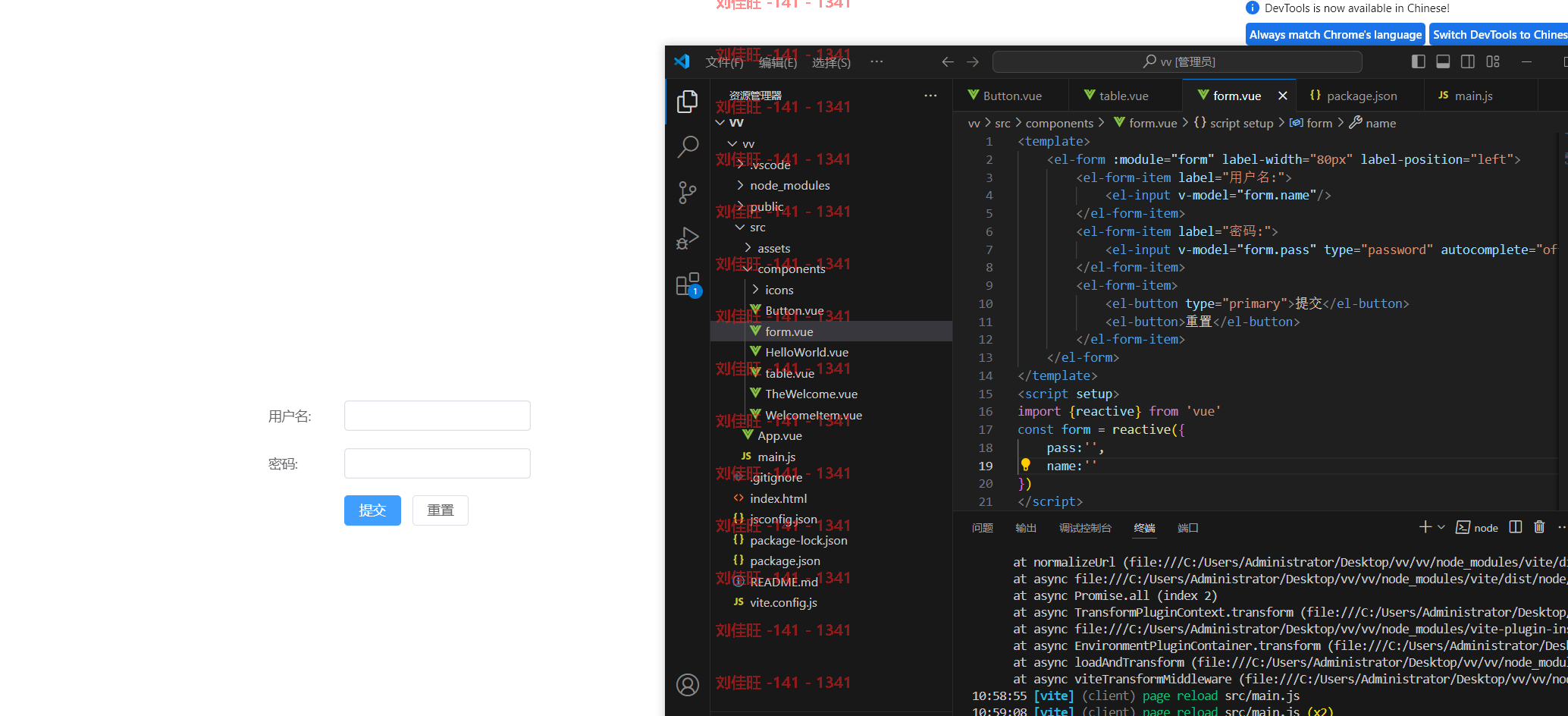Focus the 用户名 input field
Viewport: 1568px width, 716px height.
tap(437, 416)
